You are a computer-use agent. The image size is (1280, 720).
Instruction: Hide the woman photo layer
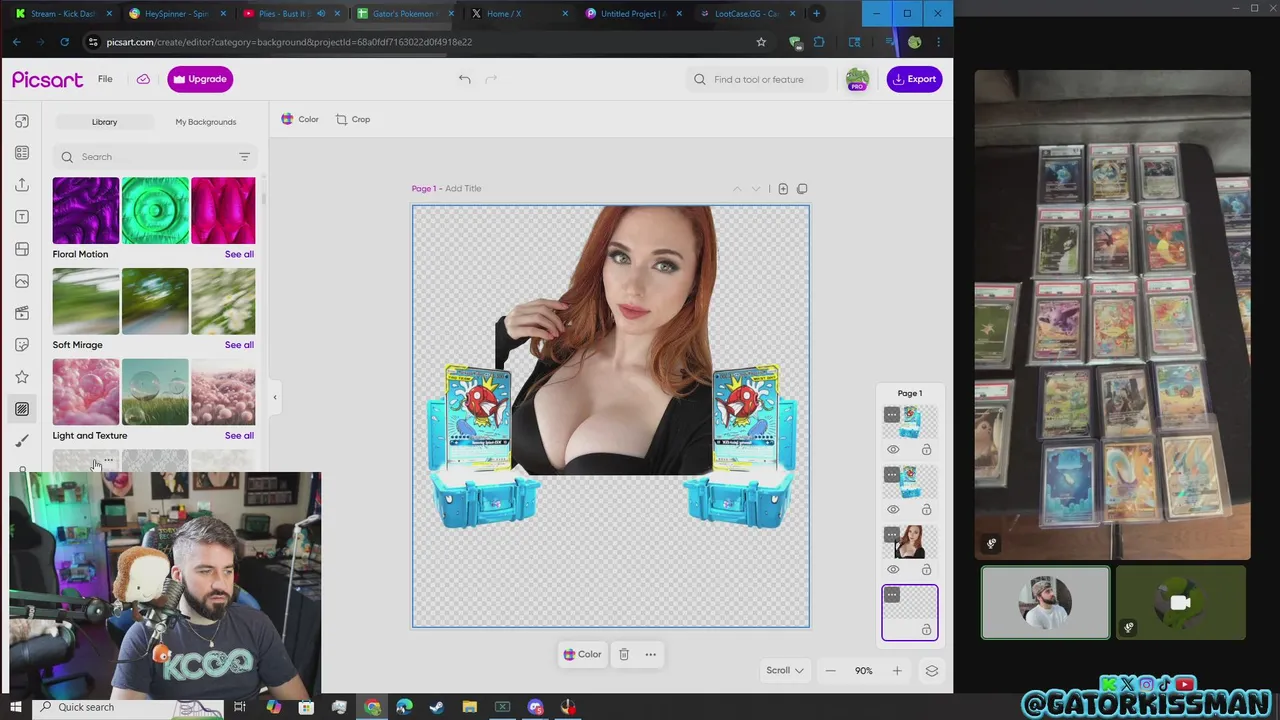tap(893, 570)
